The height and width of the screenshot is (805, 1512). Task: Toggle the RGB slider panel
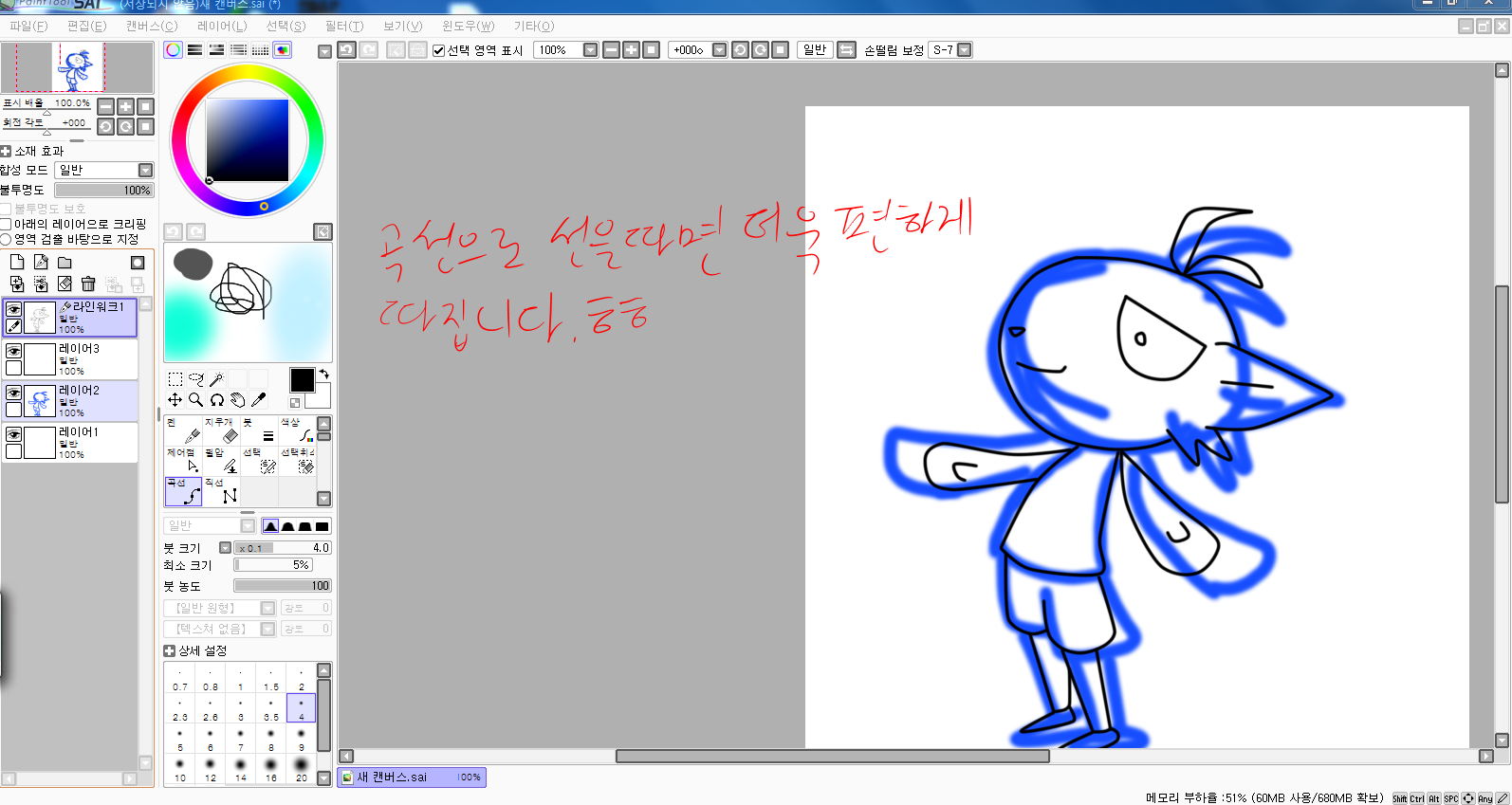(194, 50)
